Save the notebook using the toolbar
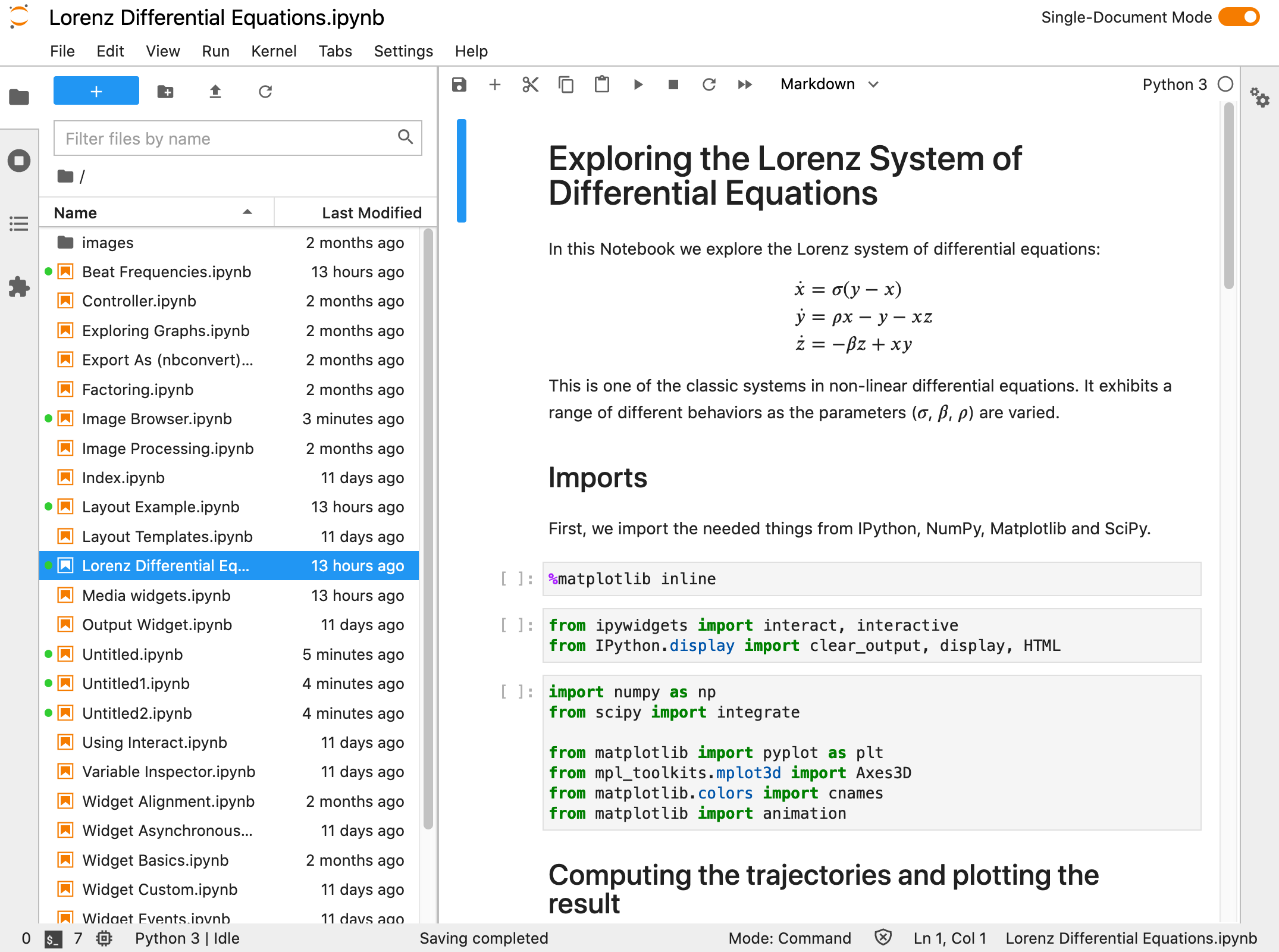 459,84
